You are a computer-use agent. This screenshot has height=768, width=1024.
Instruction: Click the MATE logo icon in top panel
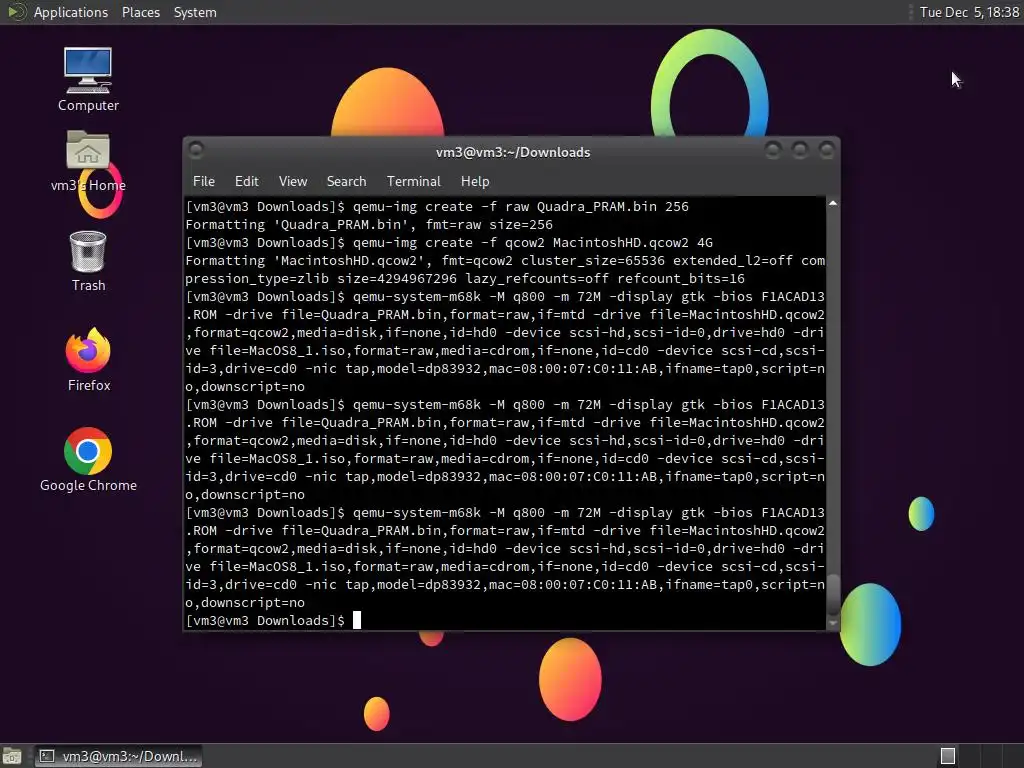[16, 12]
